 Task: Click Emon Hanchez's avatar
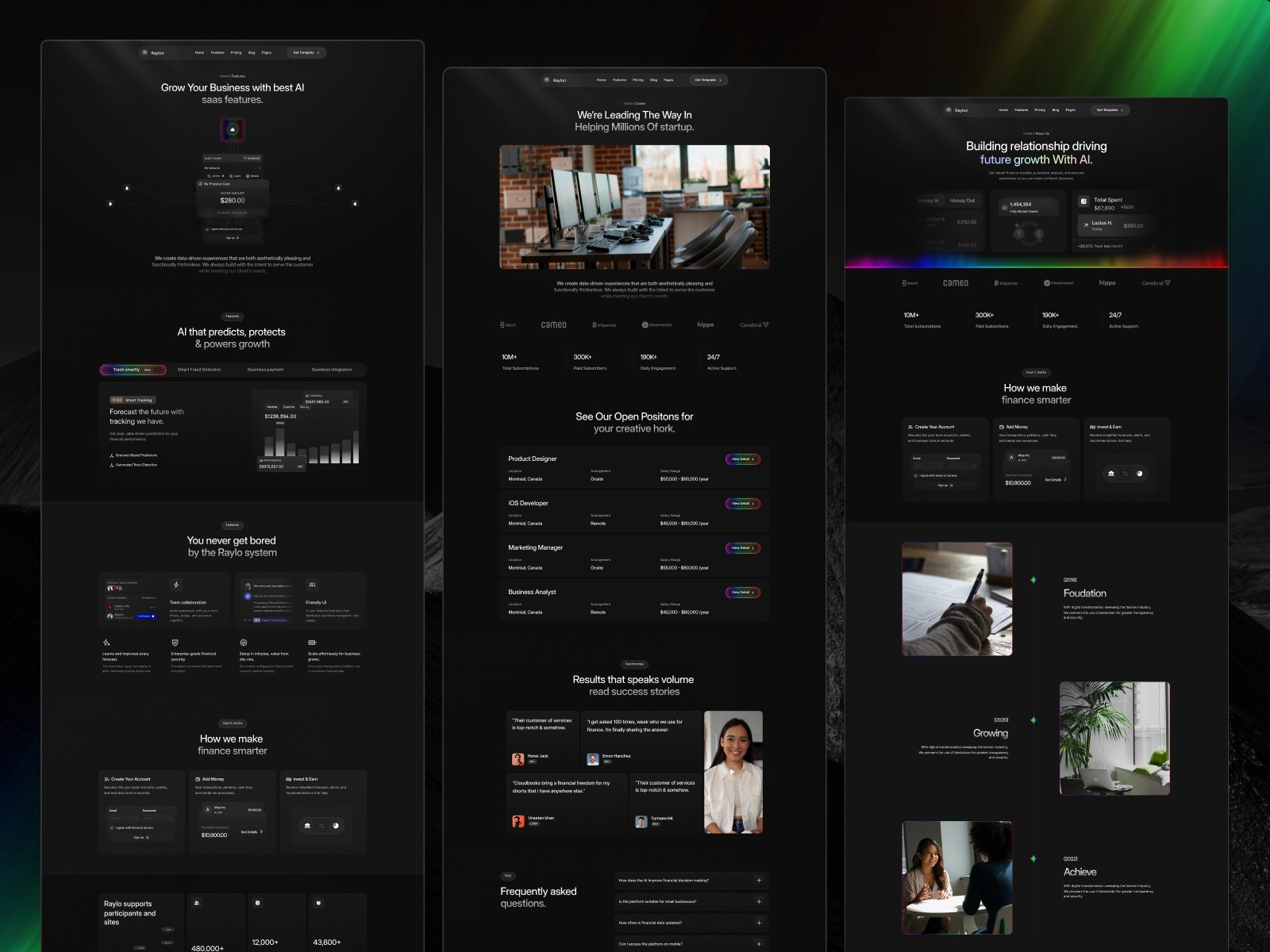coord(592,759)
